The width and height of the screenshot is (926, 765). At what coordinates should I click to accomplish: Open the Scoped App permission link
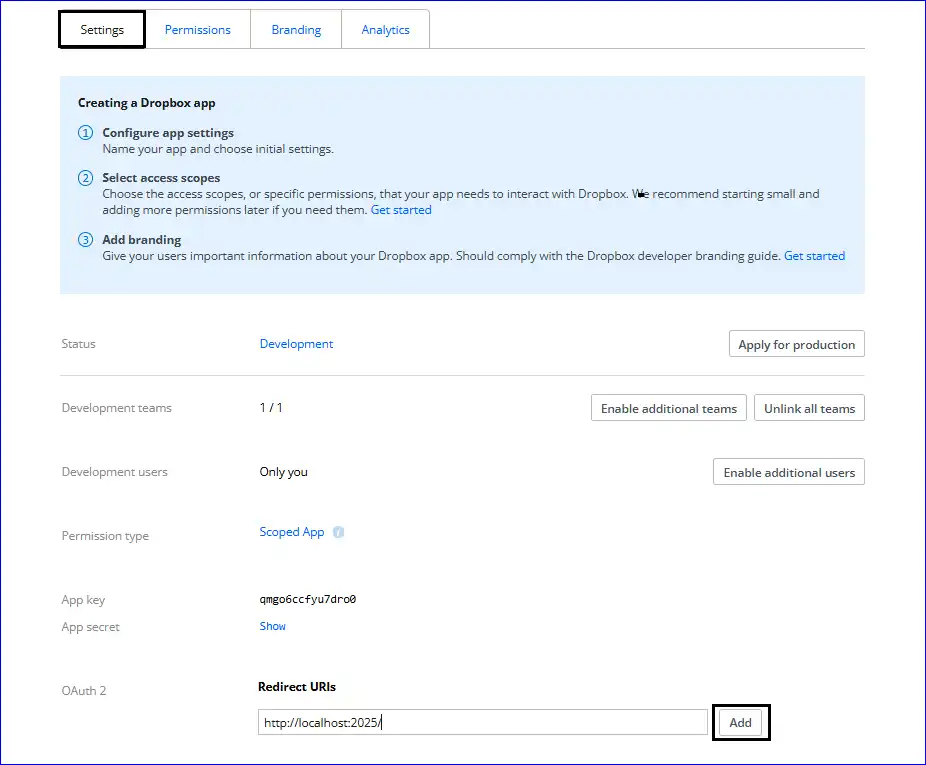[291, 531]
